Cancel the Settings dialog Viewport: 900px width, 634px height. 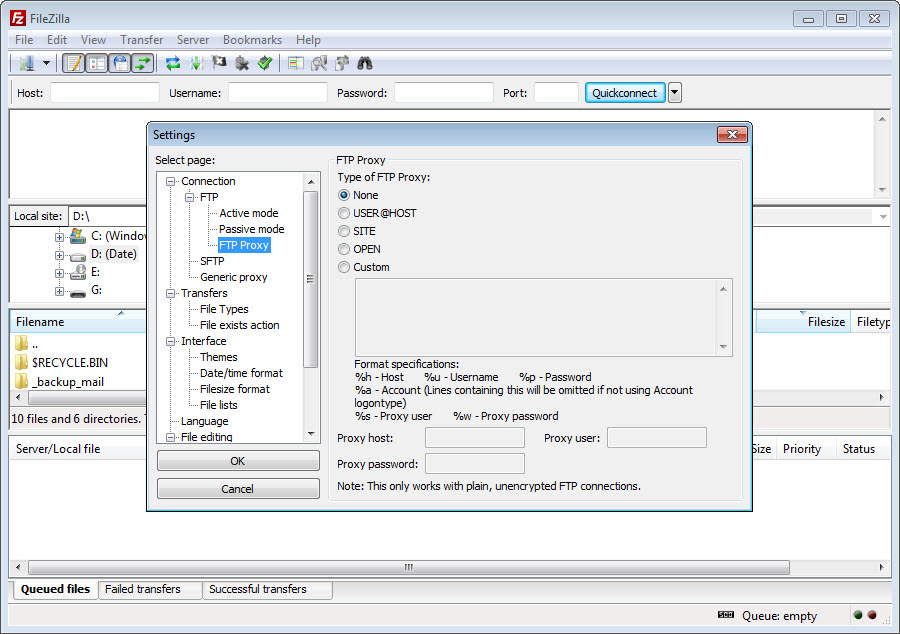pos(238,489)
